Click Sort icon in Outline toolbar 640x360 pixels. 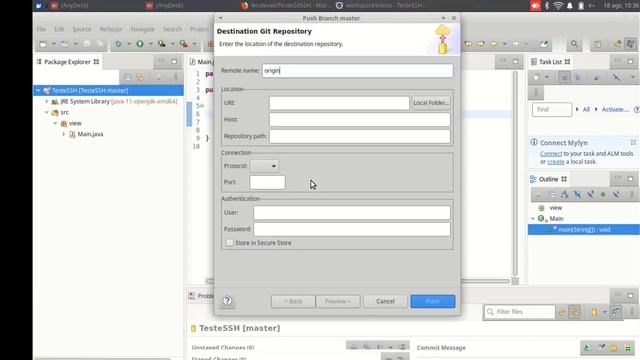pos(564,195)
